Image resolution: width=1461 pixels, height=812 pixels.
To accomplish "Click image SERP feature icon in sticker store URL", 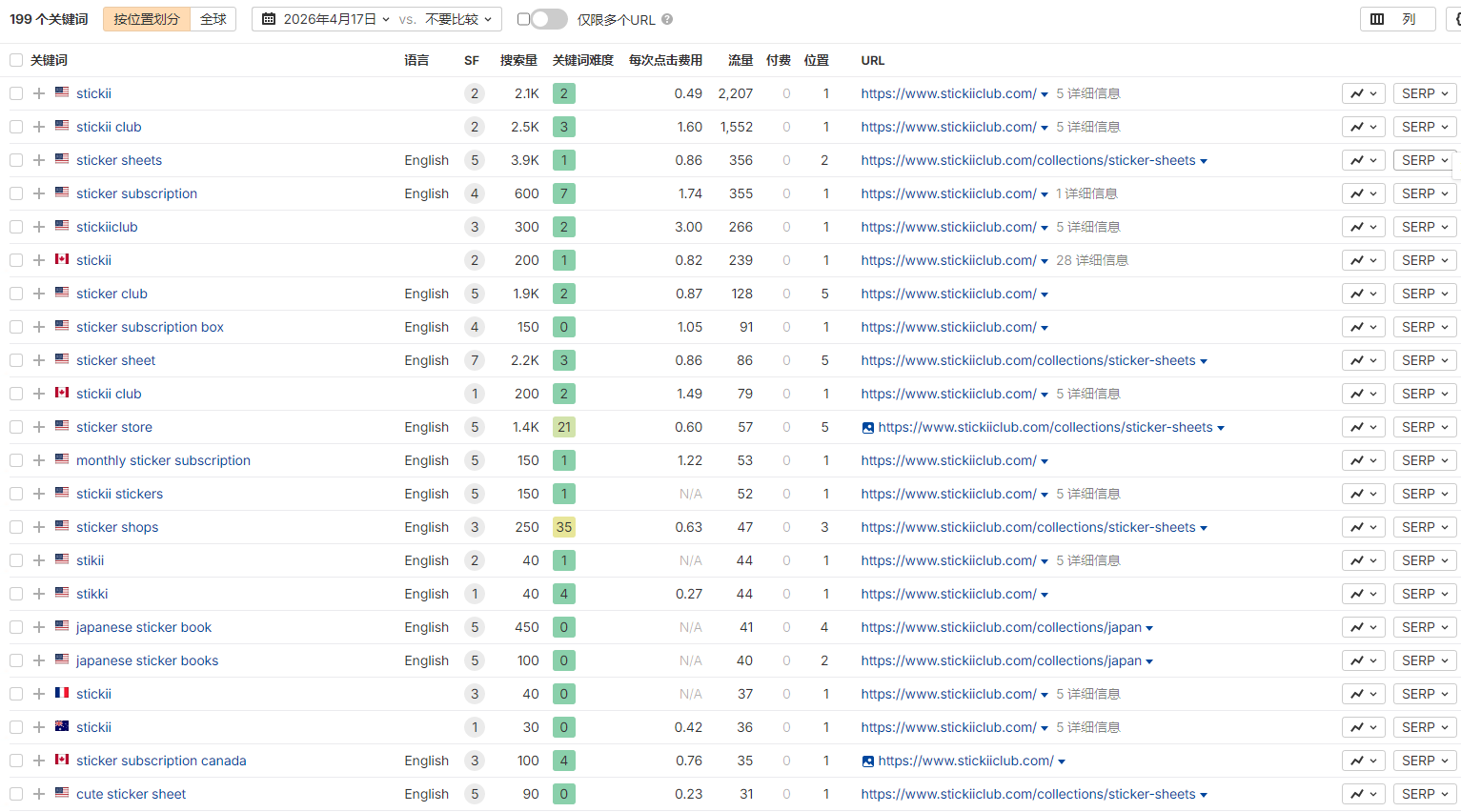I will coord(867,428).
